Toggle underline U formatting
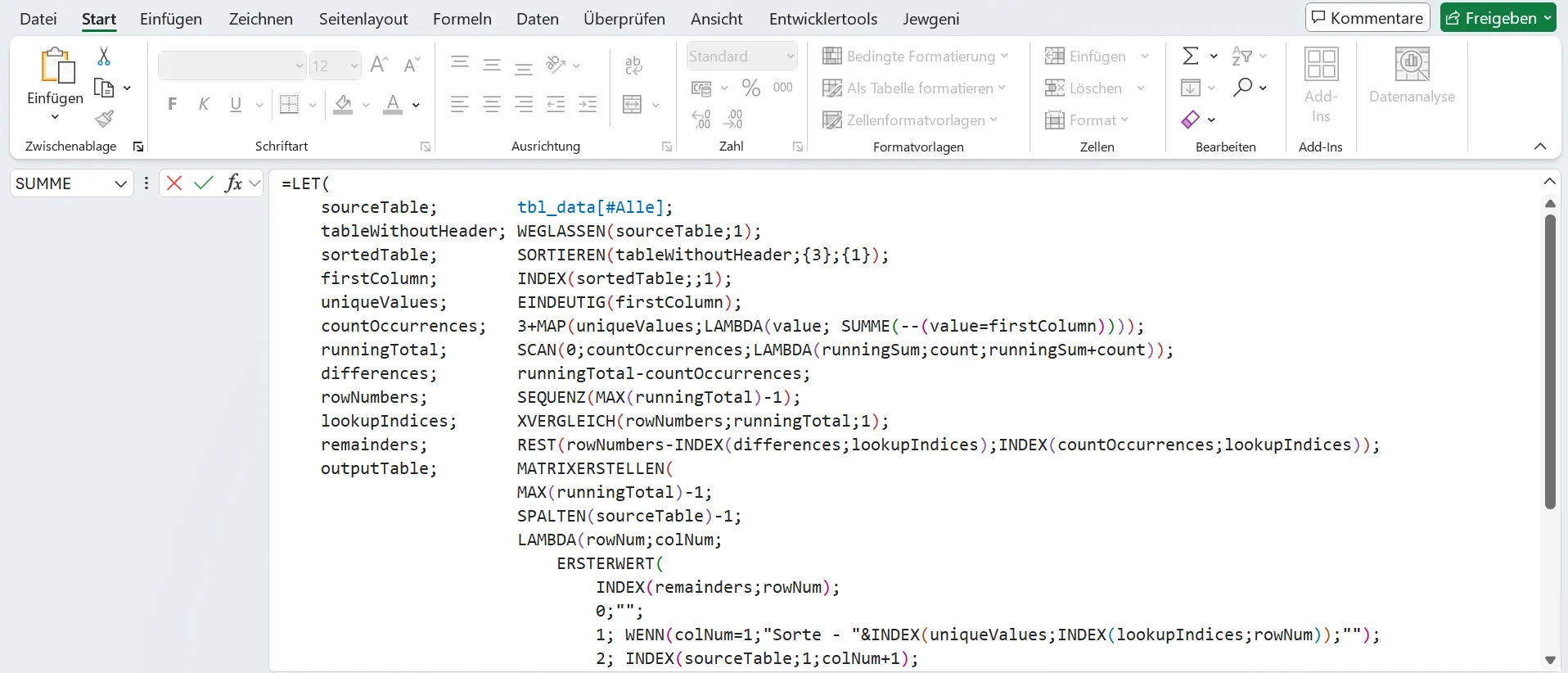This screenshot has height=673, width=1568. 236,104
